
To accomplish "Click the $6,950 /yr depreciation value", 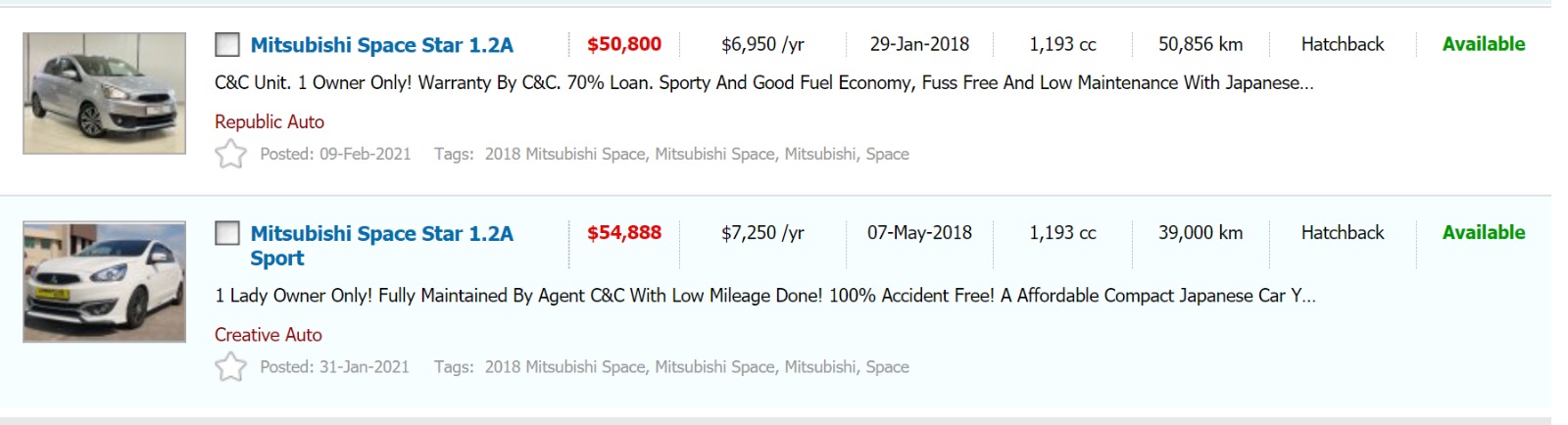I will (x=762, y=44).
